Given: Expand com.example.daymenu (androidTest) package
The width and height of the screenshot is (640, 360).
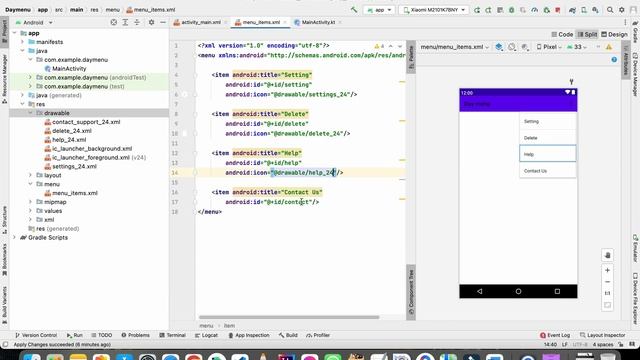Looking at the screenshot, I should pyautogui.click(x=30, y=77).
